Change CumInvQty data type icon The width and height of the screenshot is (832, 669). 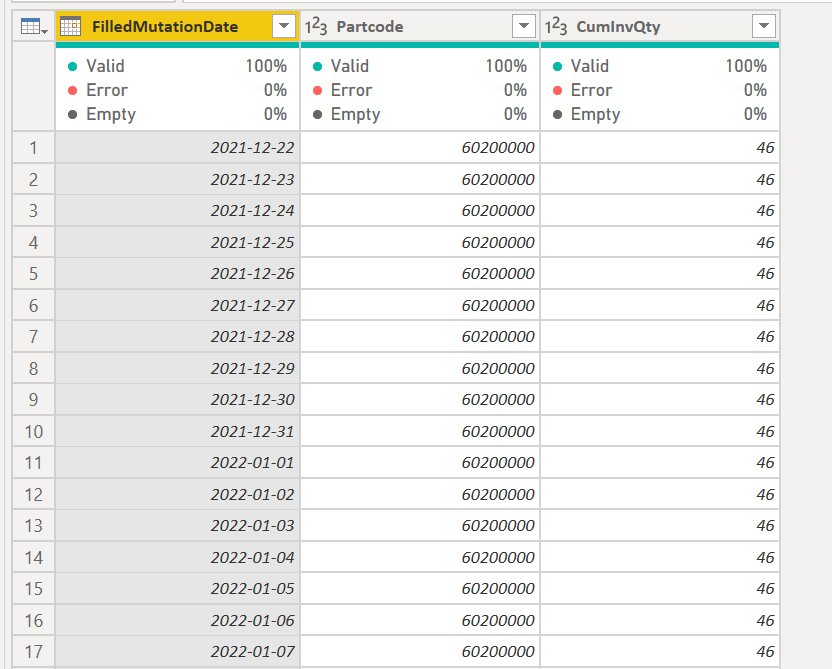pyautogui.click(x=556, y=27)
